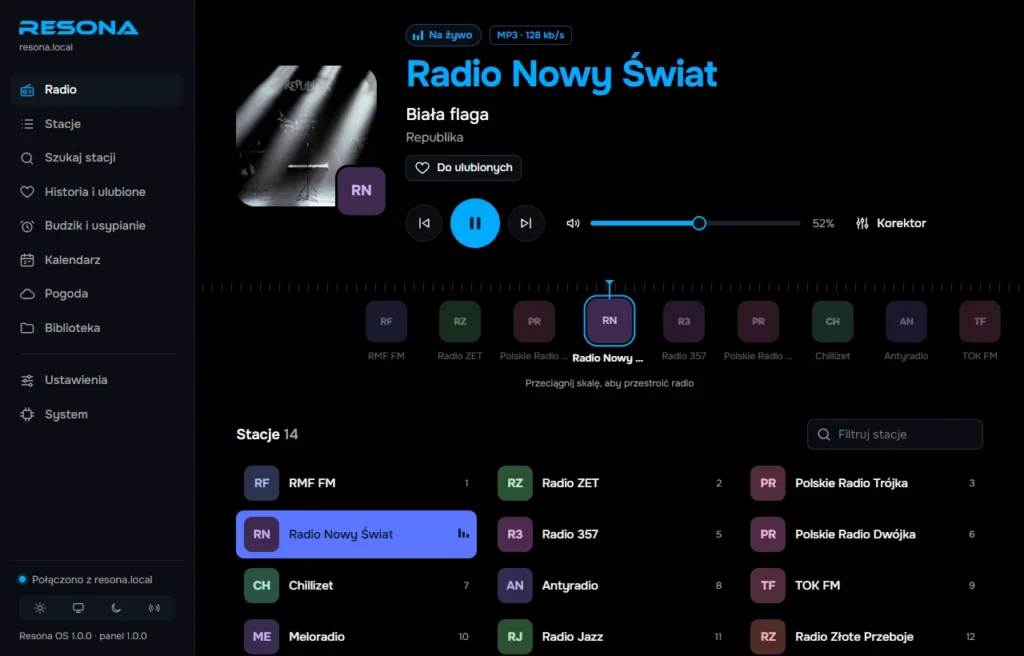Image resolution: width=1024 pixels, height=656 pixels.
Task: Open Biblioteka in the sidebar
Action: click(97, 327)
